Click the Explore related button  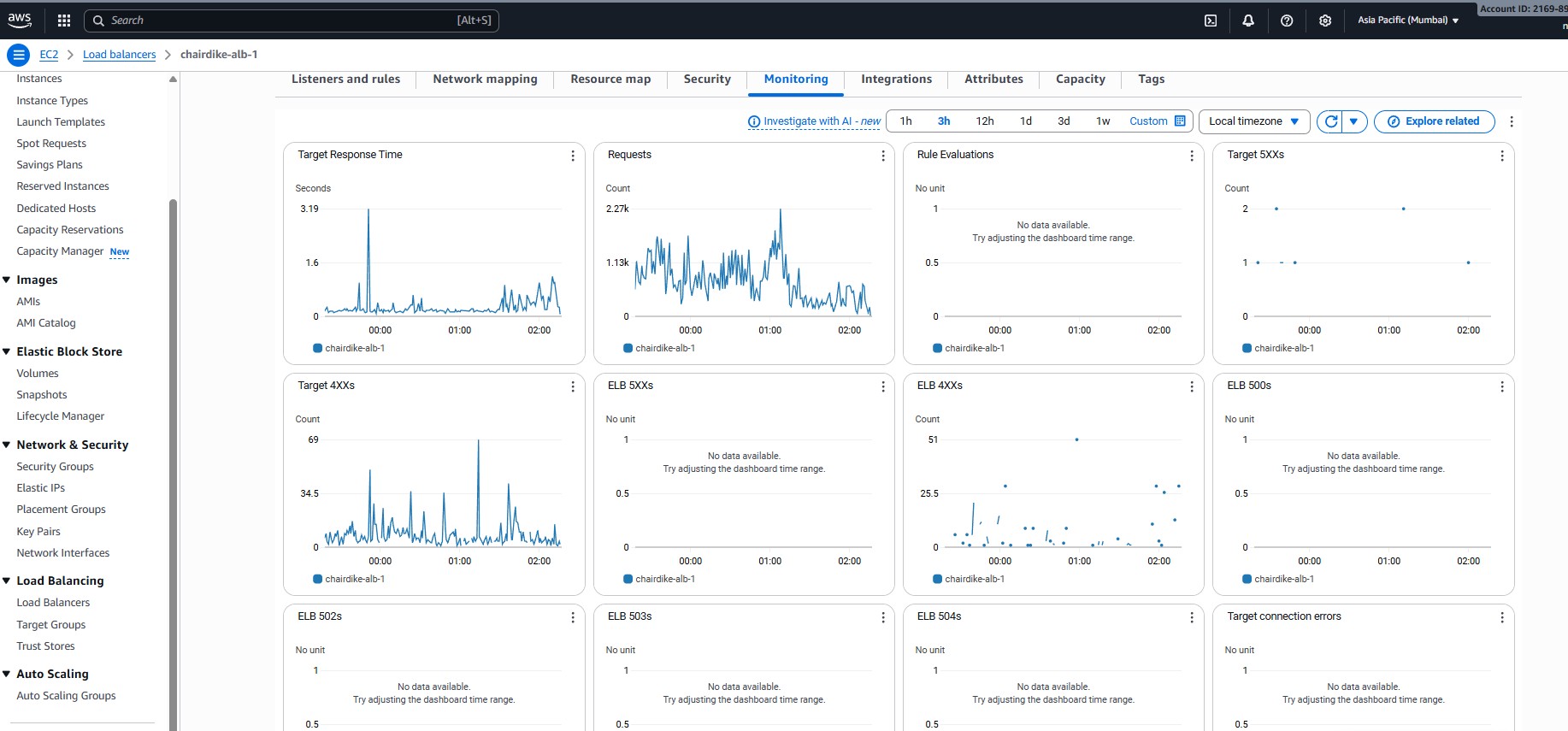(1434, 121)
